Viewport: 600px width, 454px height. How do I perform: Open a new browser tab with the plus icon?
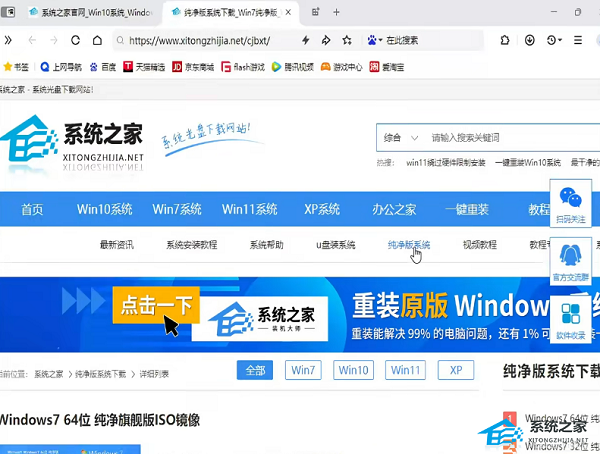pyautogui.click(x=334, y=12)
